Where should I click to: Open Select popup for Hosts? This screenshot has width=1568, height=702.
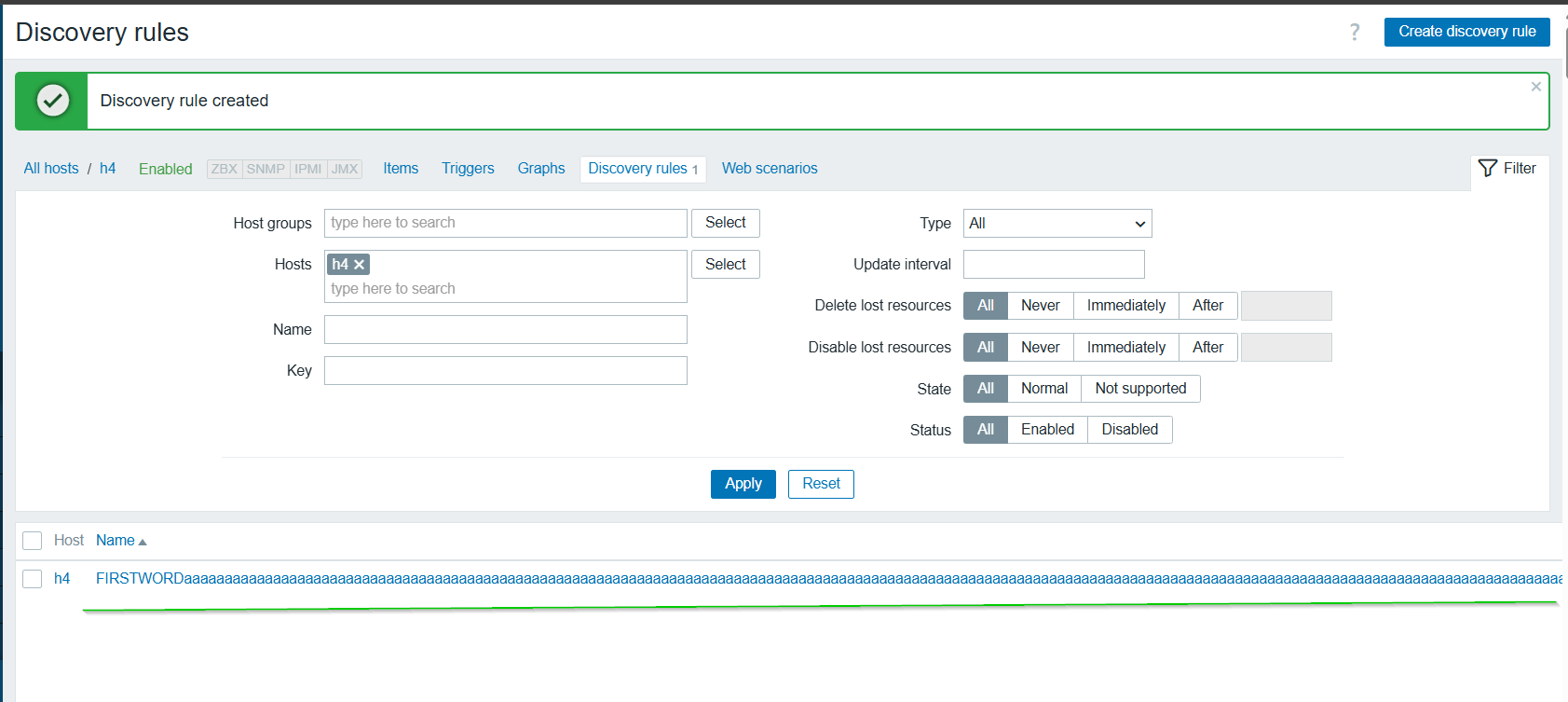coord(725,265)
